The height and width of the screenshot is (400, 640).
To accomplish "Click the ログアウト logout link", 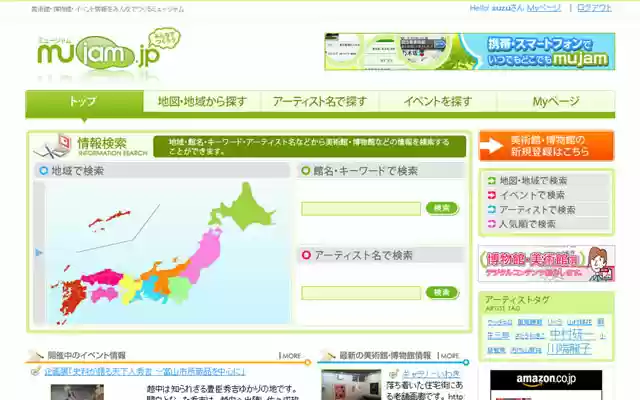I will coord(594,8).
